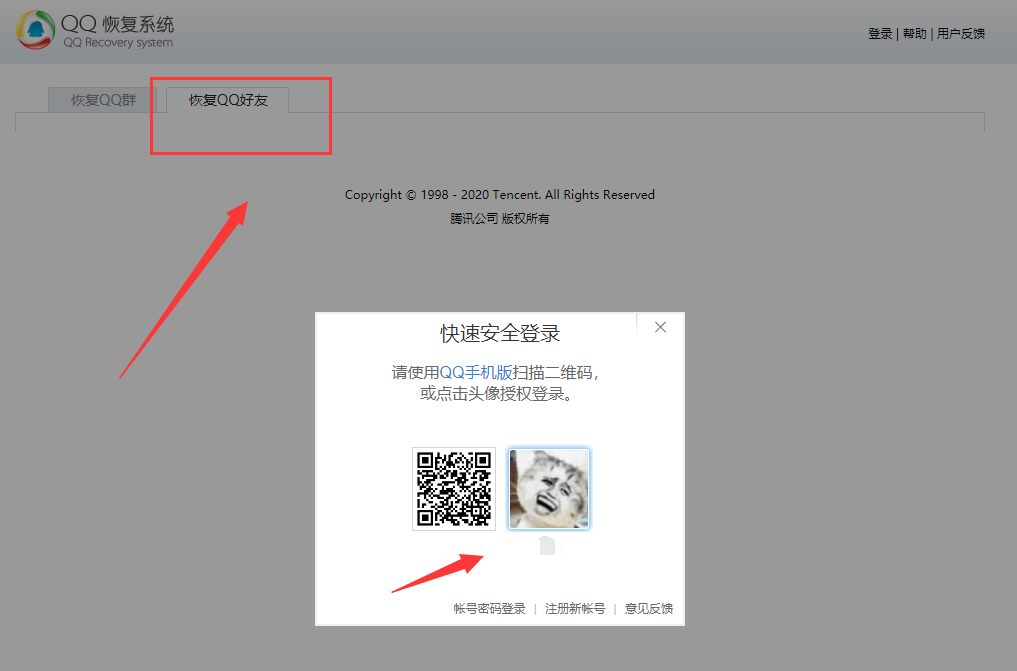This screenshot has width=1017, height=671.
Task: Click the 快速安全登录 dialog title
Action: click(500, 333)
